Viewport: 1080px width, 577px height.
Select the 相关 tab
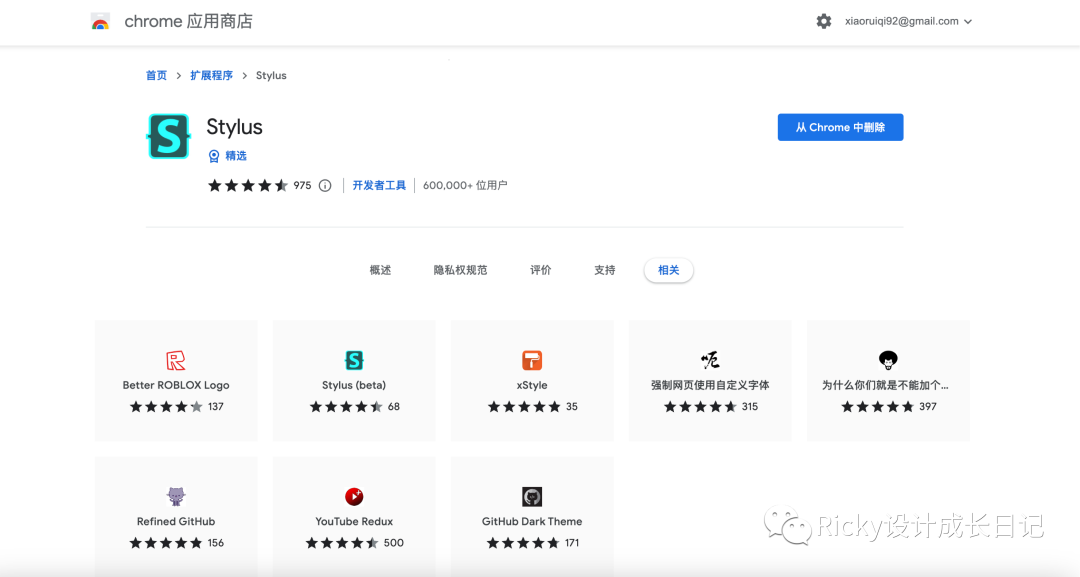(x=669, y=270)
